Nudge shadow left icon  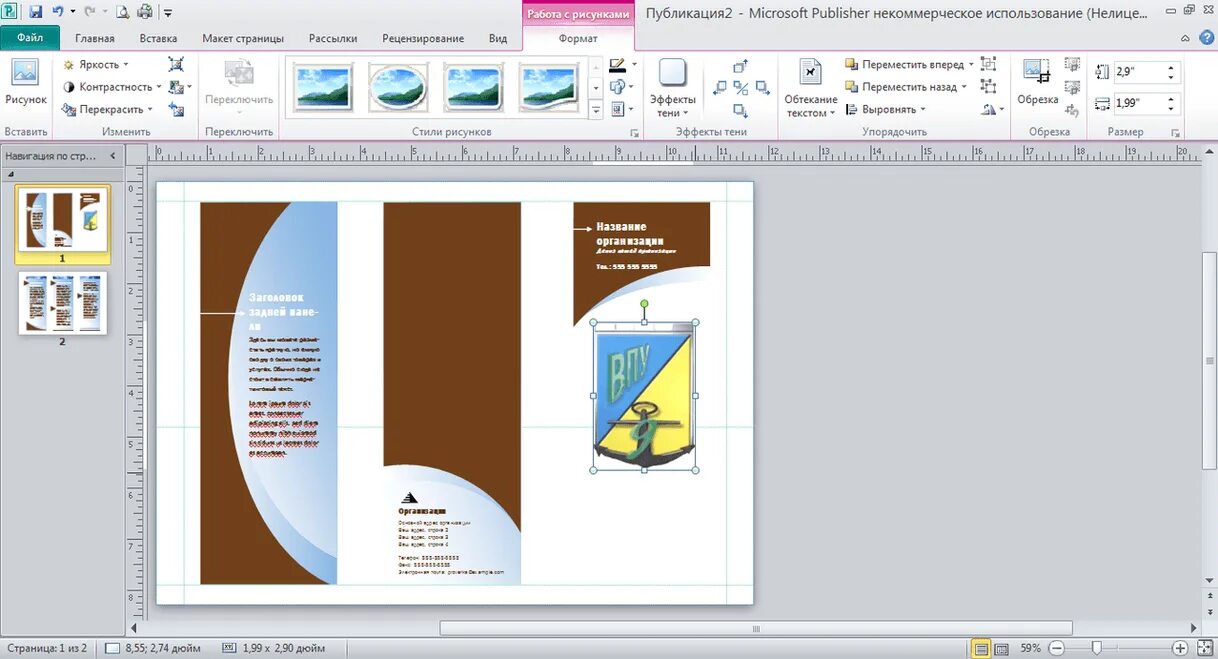point(719,87)
